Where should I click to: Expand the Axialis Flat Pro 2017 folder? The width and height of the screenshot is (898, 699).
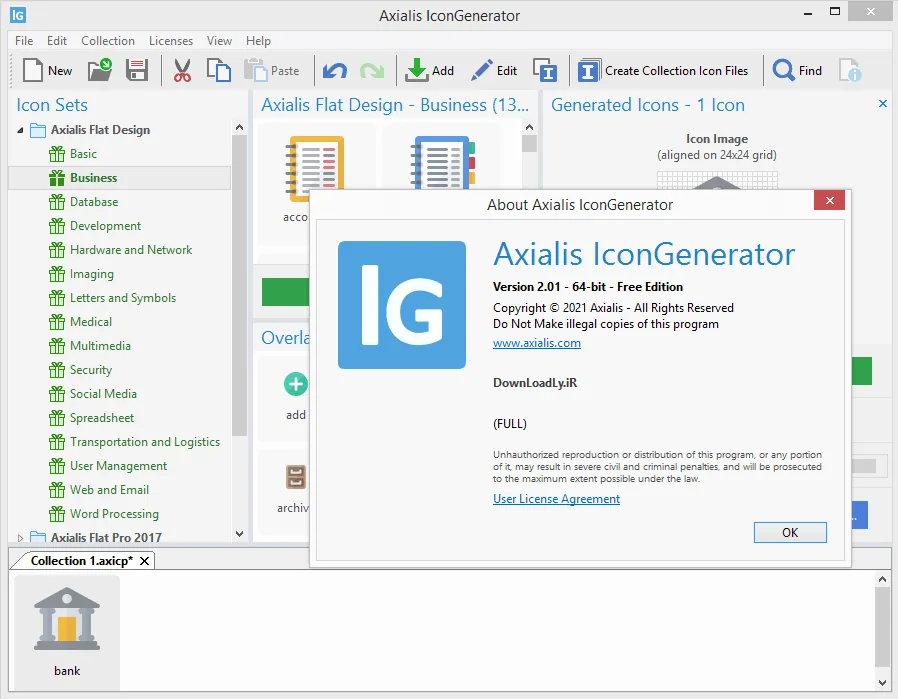click(x=20, y=538)
